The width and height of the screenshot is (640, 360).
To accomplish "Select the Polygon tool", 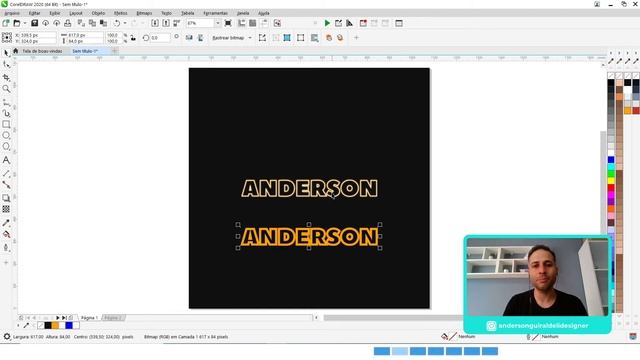I will pos(6,146).
